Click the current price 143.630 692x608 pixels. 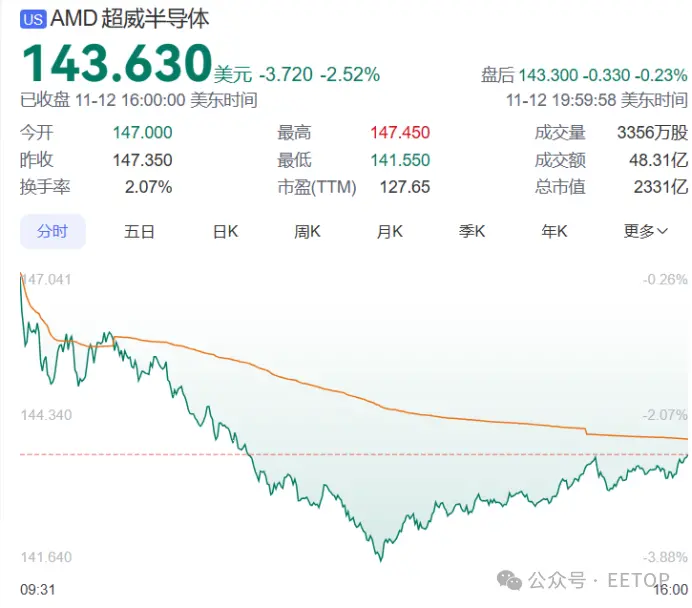click(117, 63)
